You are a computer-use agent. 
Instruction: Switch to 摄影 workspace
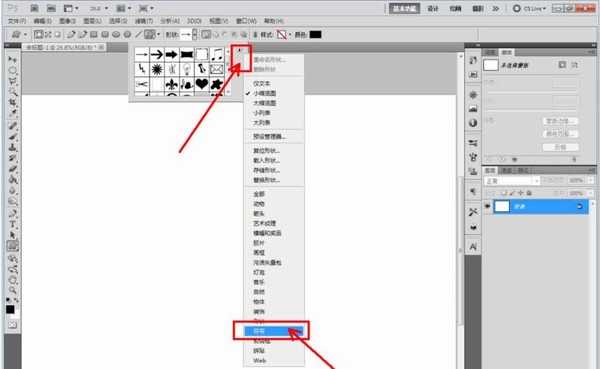tap(478, 8)
